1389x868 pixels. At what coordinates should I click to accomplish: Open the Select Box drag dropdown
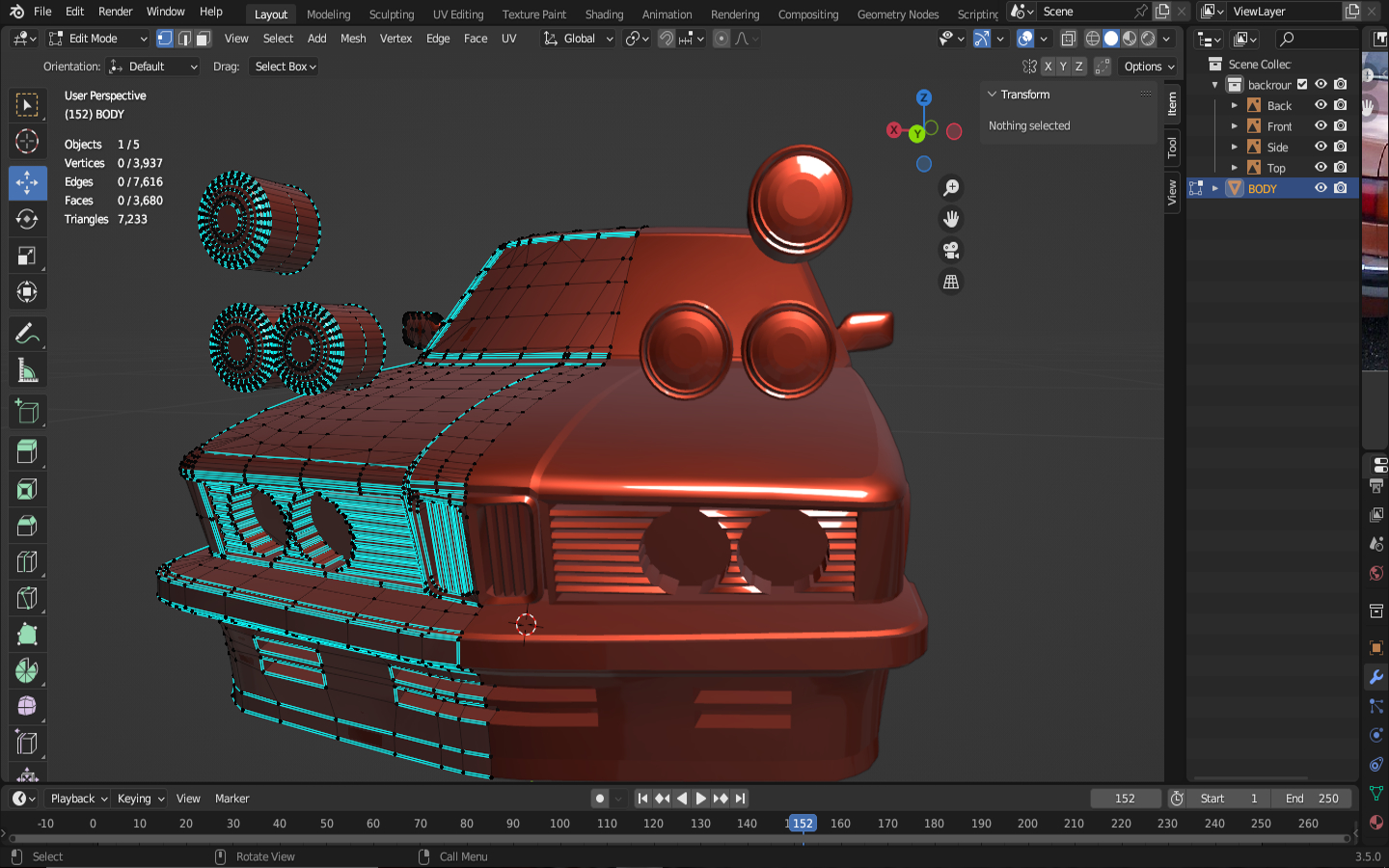click(x=285, y=67)
